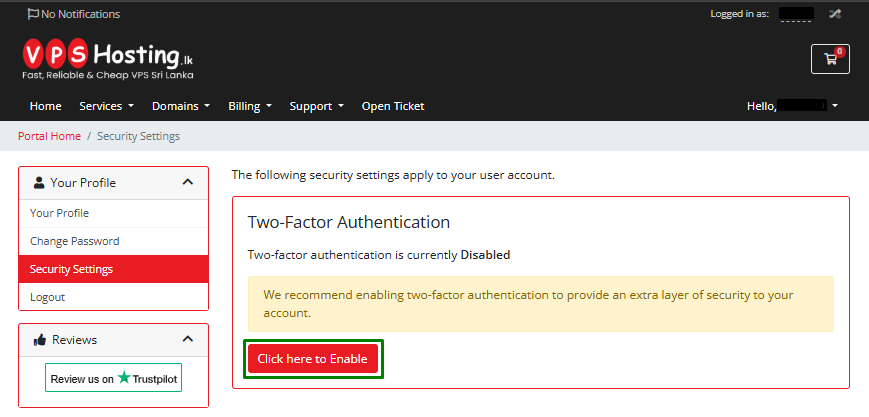Click the thumbs-up Reviews icon

(x=39, y=339)
